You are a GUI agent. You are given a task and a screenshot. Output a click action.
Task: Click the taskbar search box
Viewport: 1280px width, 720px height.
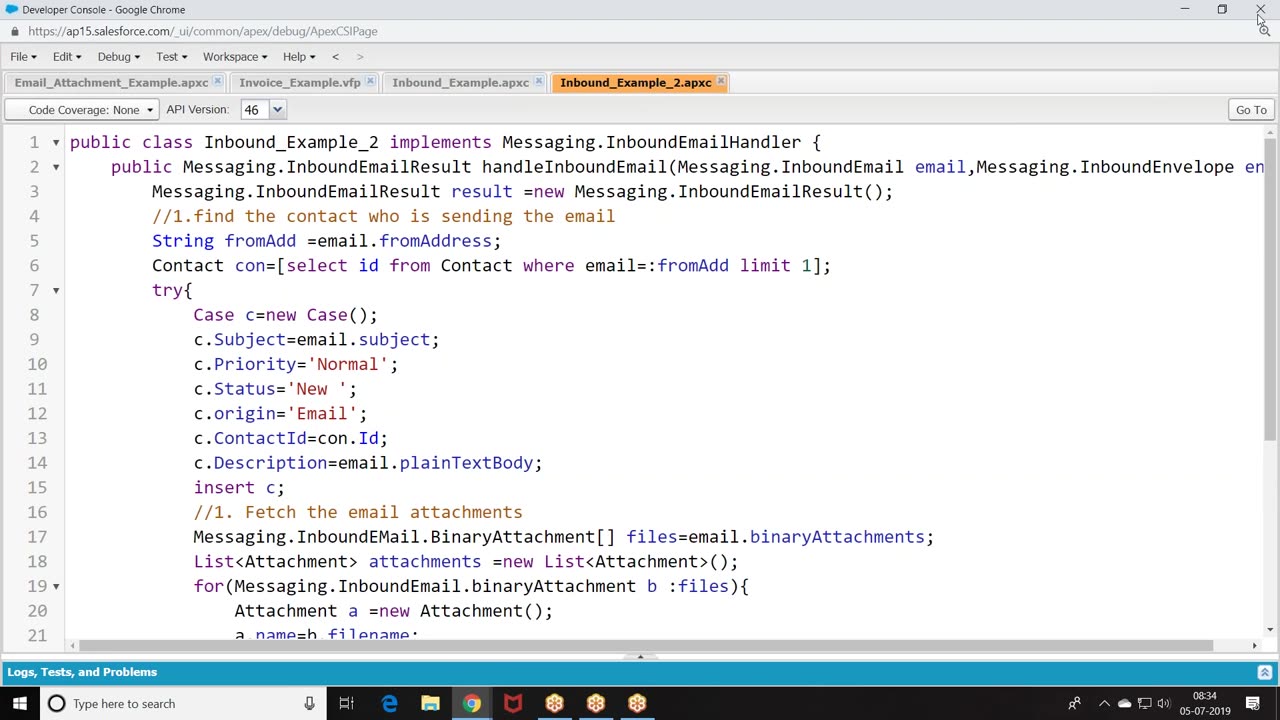[182, 704]
